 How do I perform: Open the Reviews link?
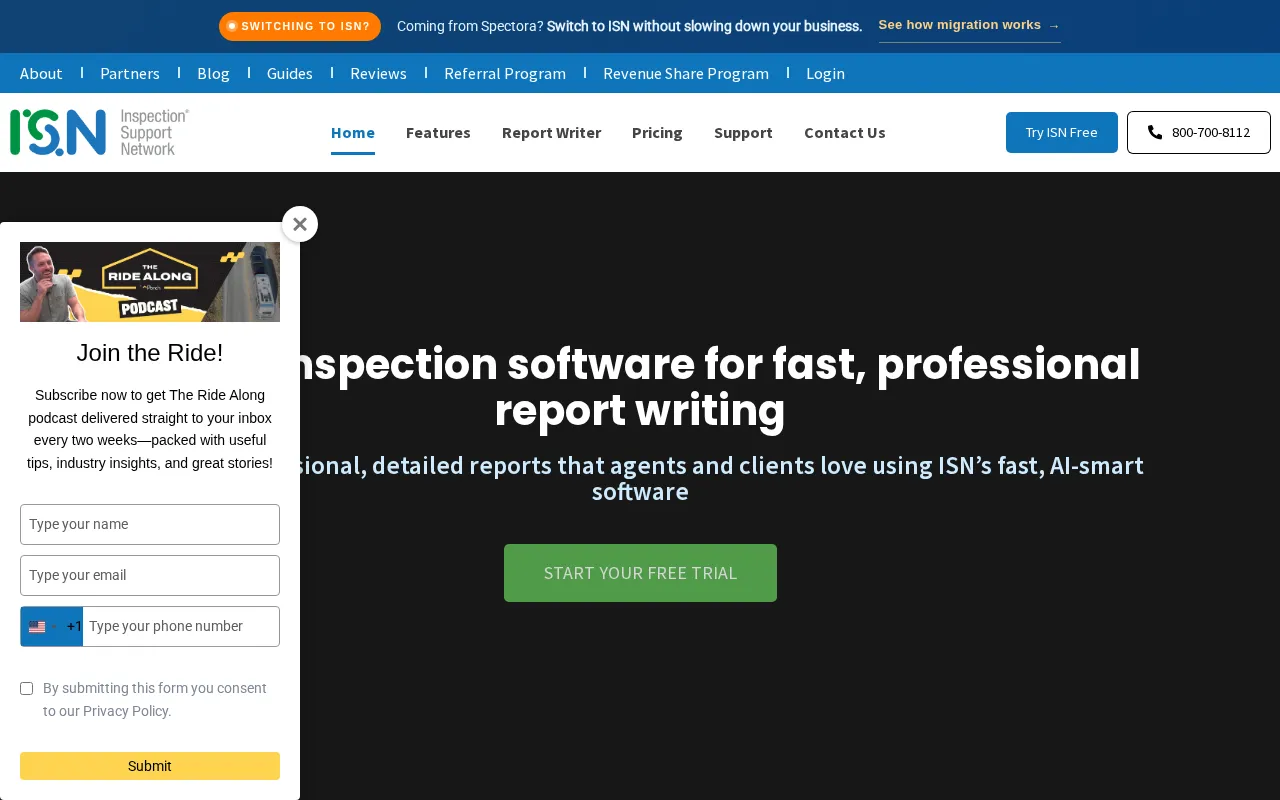(378, 73)
